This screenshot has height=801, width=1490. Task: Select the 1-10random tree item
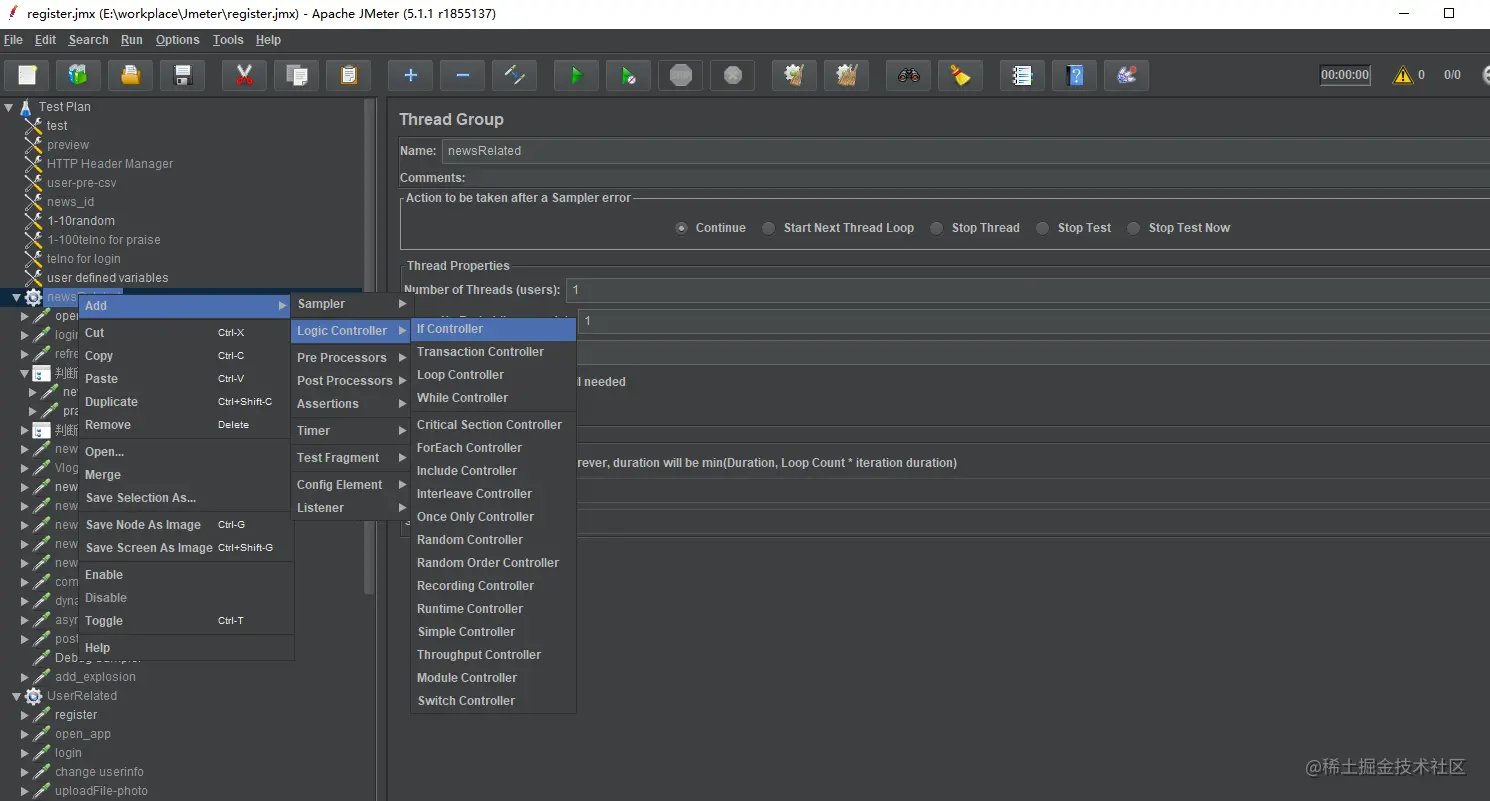(x=81, y=221)
